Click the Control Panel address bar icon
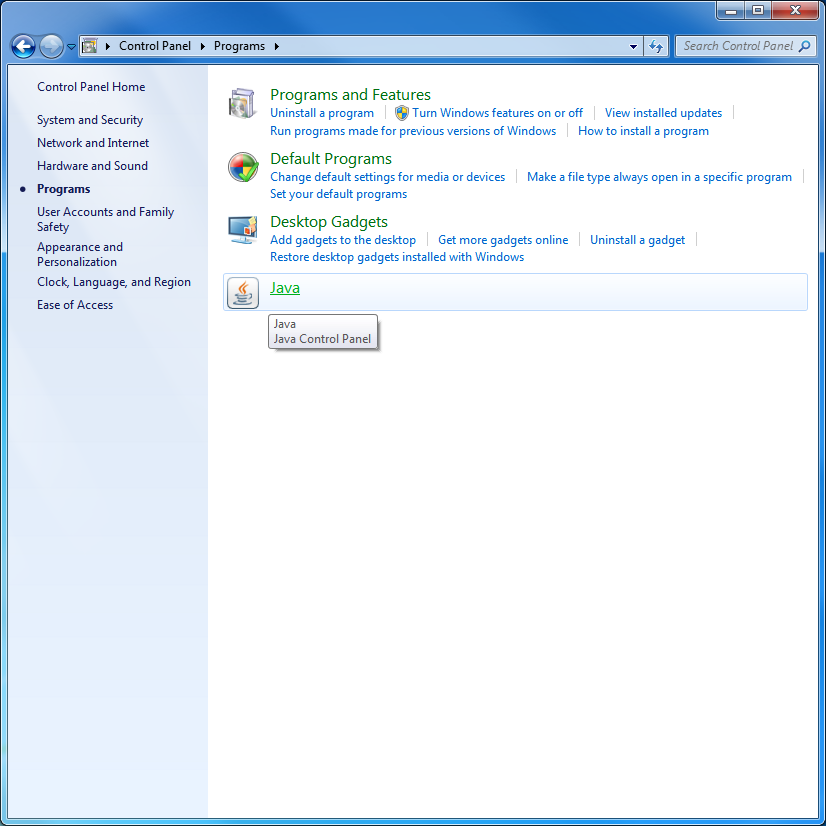The image size is (826, 826). point(89,46)
